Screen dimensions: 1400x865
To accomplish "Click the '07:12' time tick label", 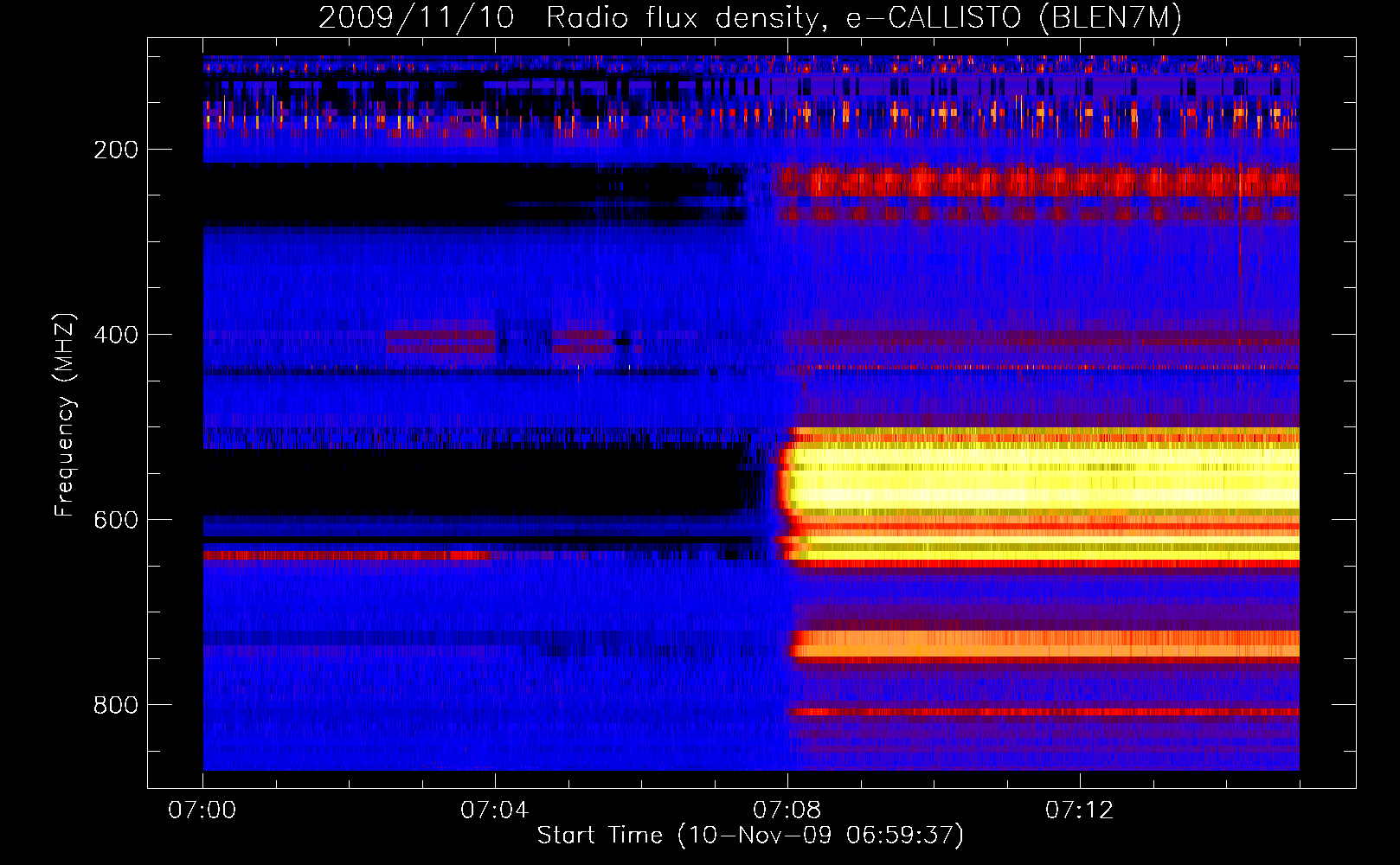I will point(1080,811).
